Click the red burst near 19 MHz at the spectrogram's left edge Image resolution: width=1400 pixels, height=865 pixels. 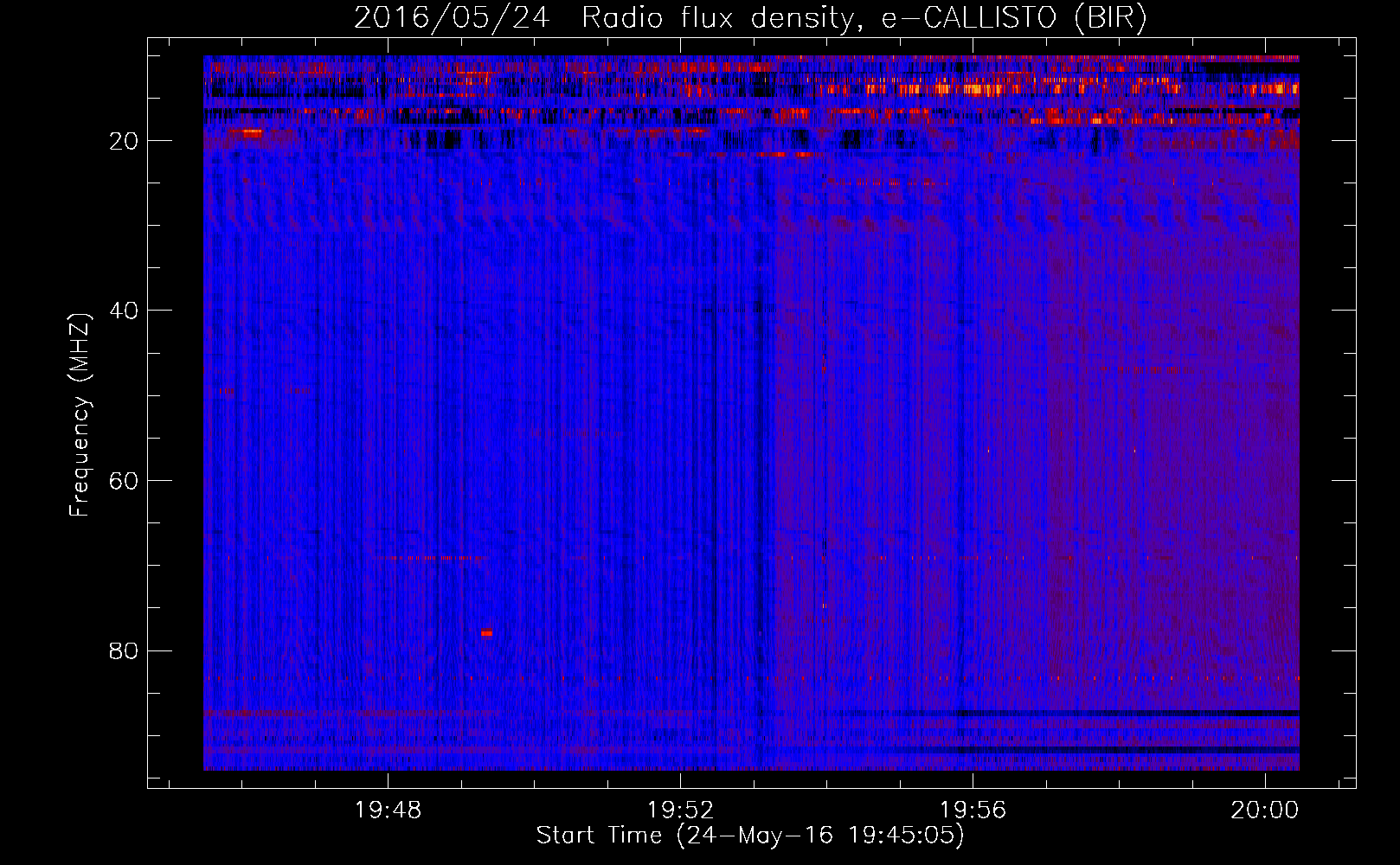(251, 133)
